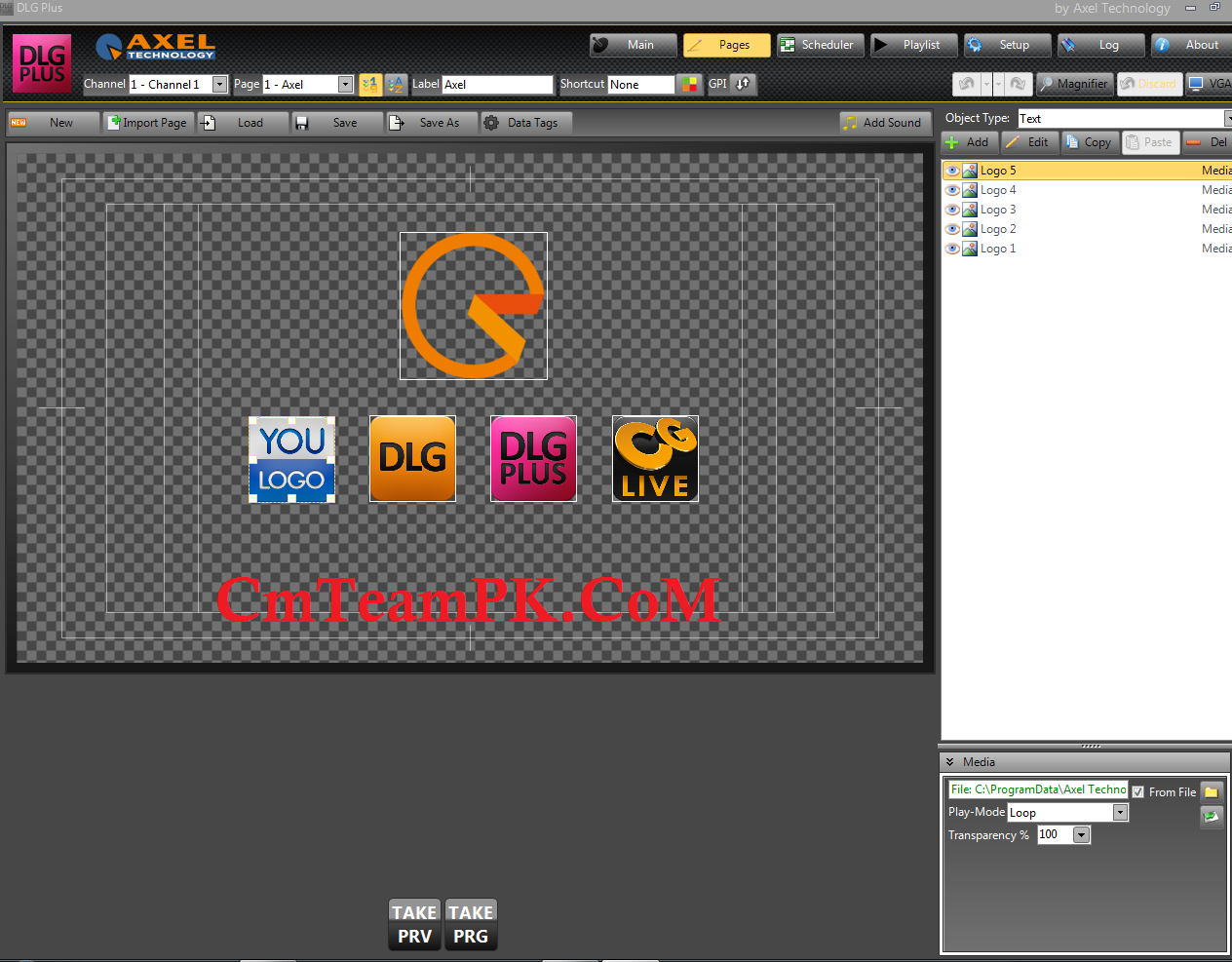
Task: Open the Main section
Action: coord(634,45)
